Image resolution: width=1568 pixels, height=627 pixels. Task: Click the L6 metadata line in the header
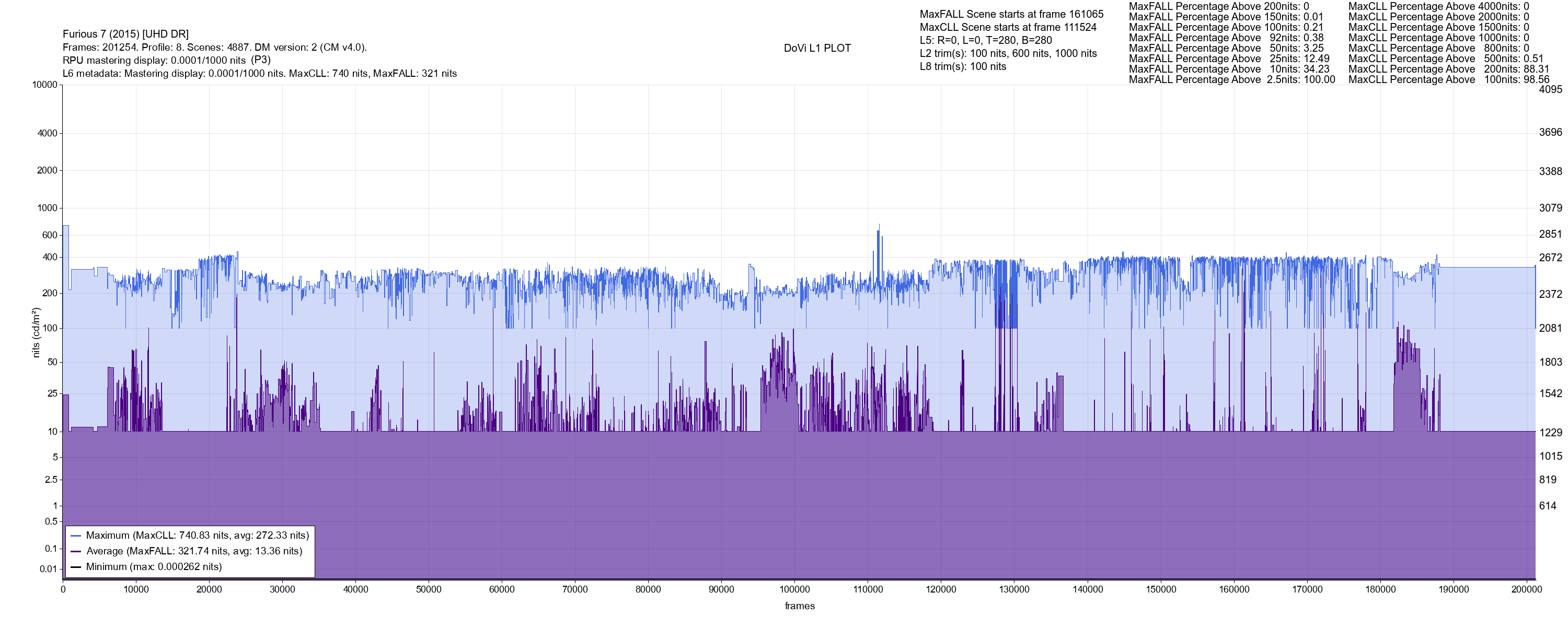[x=259, y=74]
